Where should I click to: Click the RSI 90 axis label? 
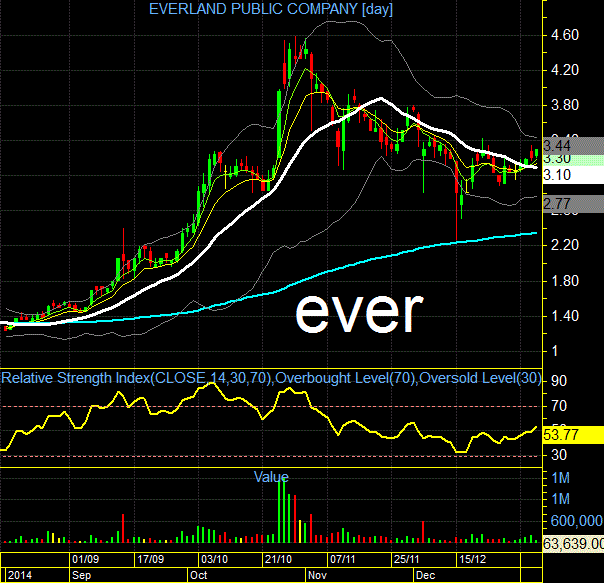[x=559, y=381]
